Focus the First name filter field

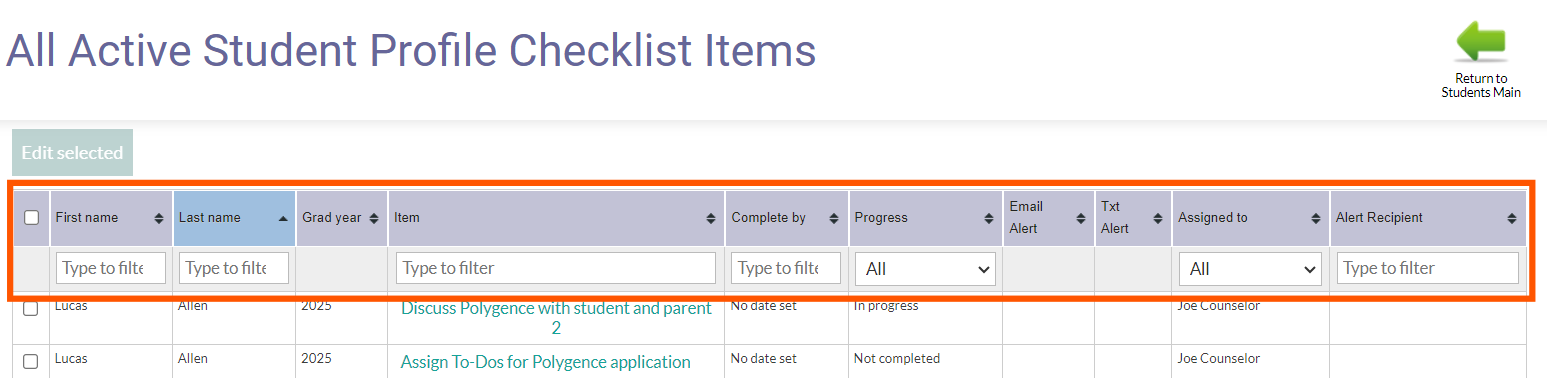pyautogui.click(x=111, y=268)
